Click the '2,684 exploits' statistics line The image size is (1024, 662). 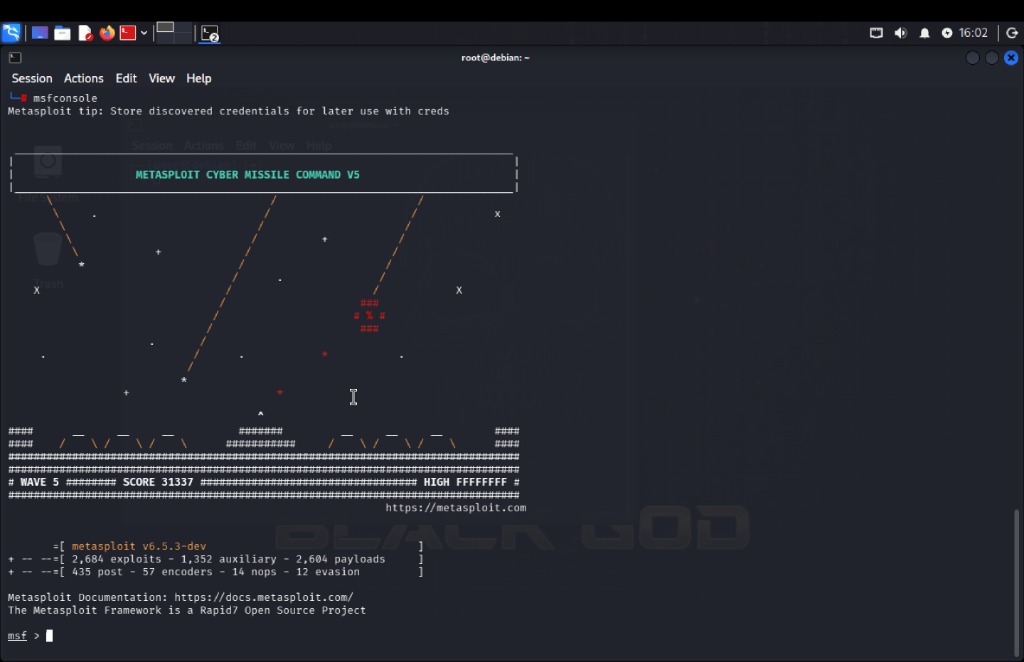[229, 559]
